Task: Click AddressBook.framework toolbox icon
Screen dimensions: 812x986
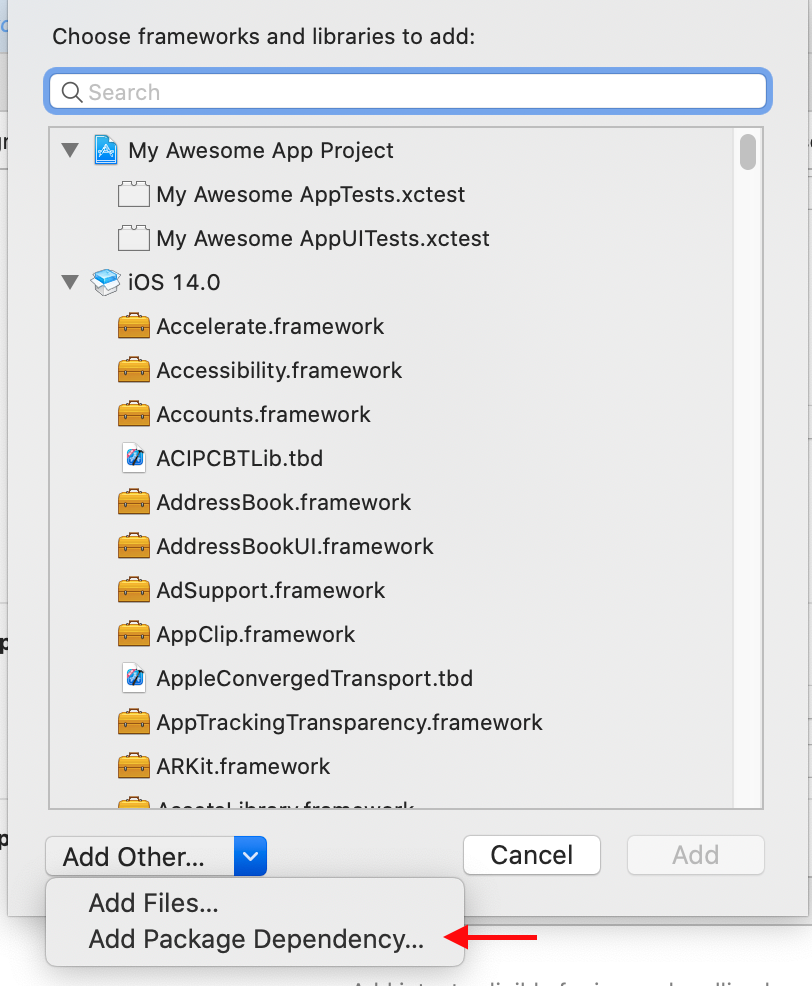Action: coord(133,502)
